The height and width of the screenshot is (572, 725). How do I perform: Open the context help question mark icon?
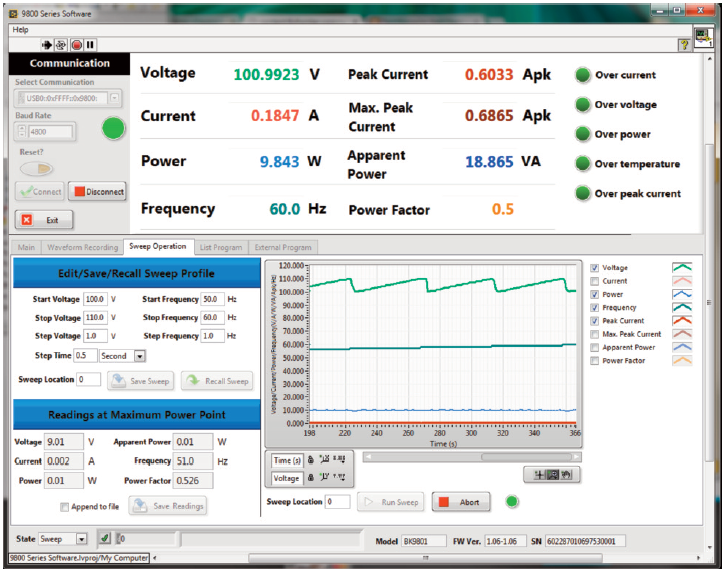click(684, 45)
